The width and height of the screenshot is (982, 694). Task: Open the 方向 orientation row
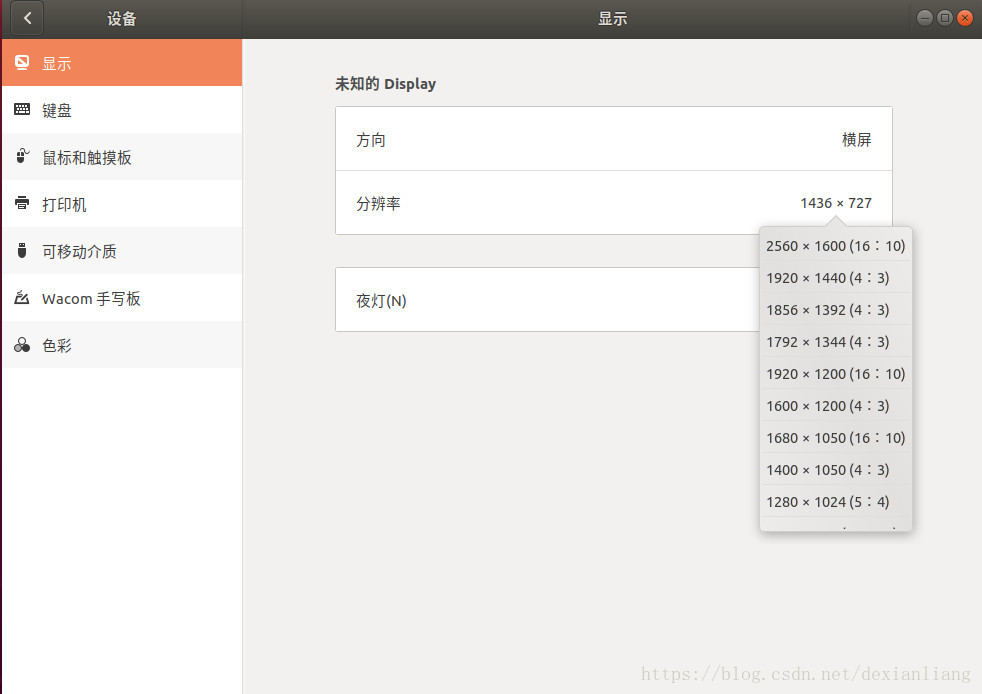click(614, 139)
